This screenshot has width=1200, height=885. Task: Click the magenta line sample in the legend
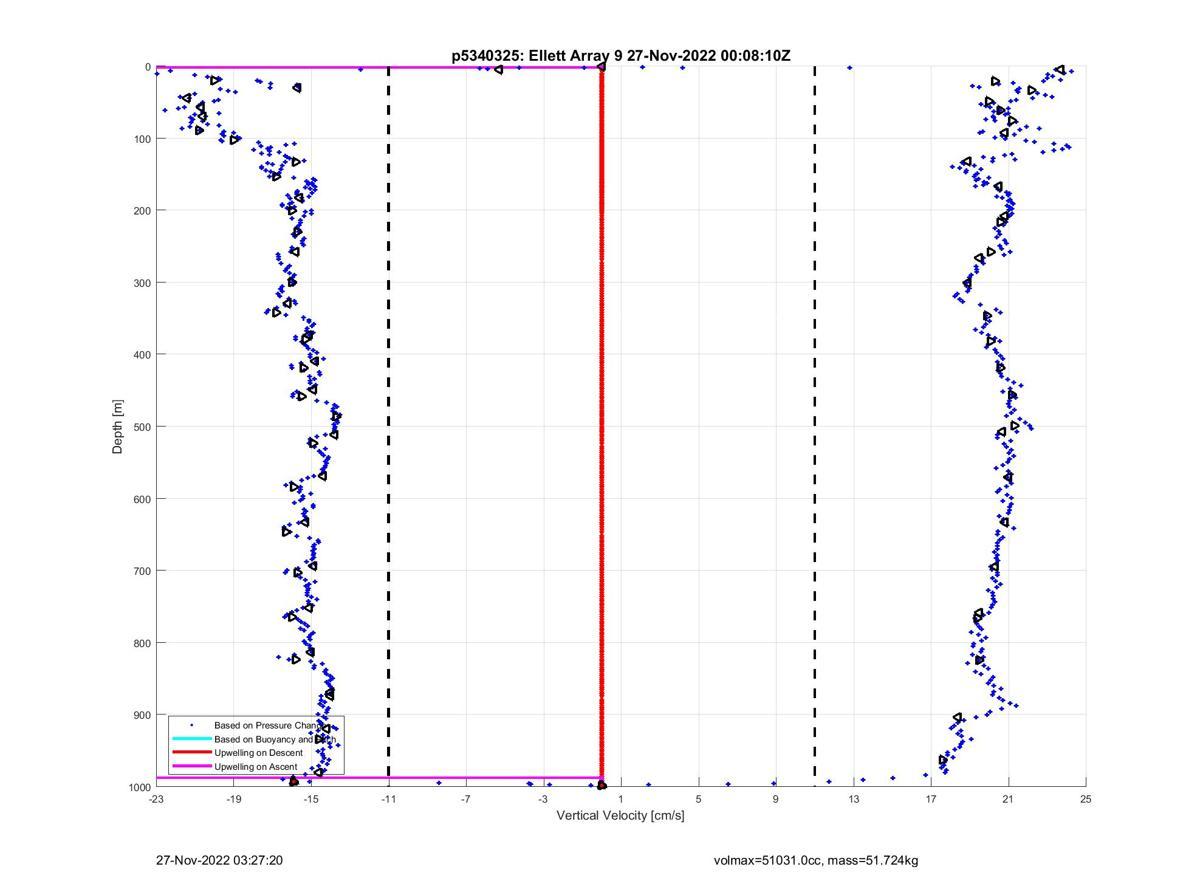click(x=191, y=766)
